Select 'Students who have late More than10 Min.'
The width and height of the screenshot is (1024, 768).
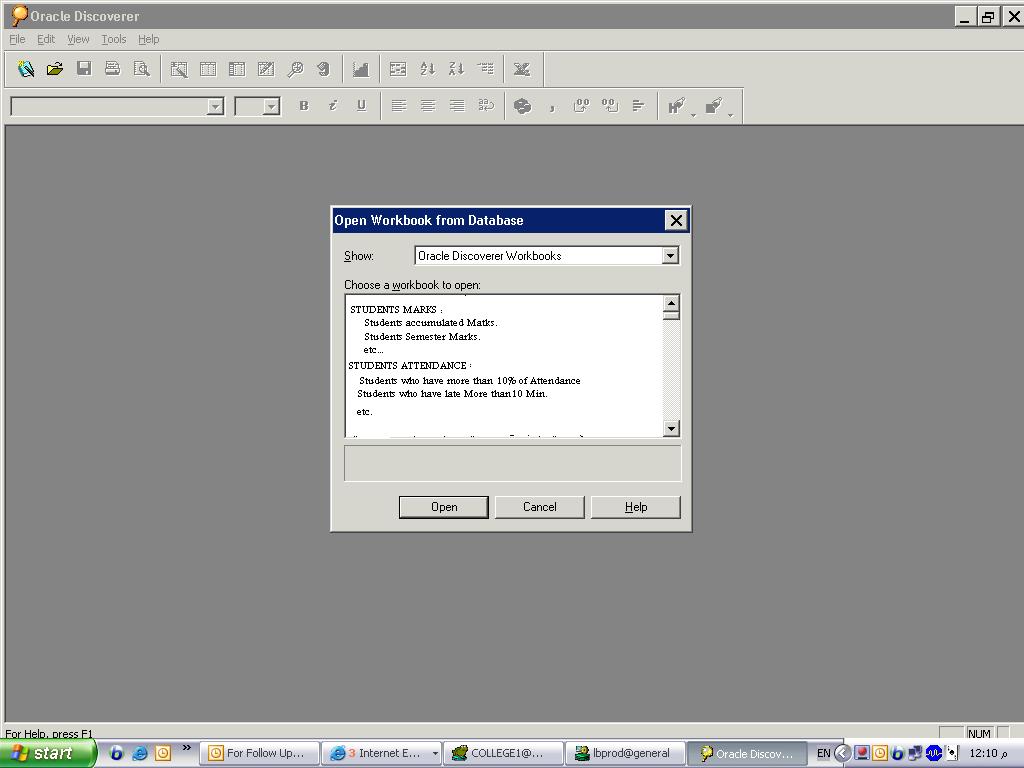[x=453, y=394]
